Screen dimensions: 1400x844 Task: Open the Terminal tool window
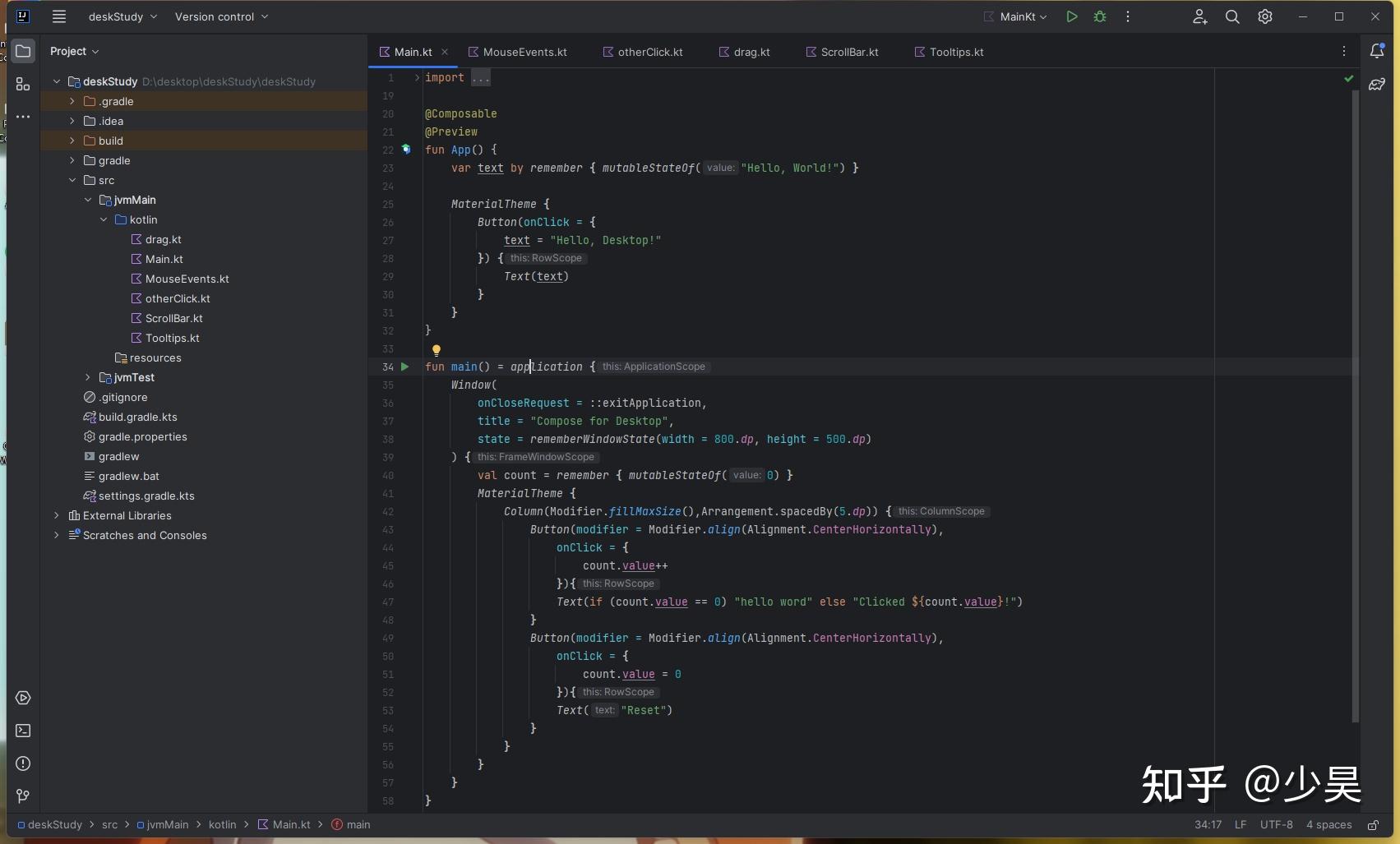click(23, 731)
